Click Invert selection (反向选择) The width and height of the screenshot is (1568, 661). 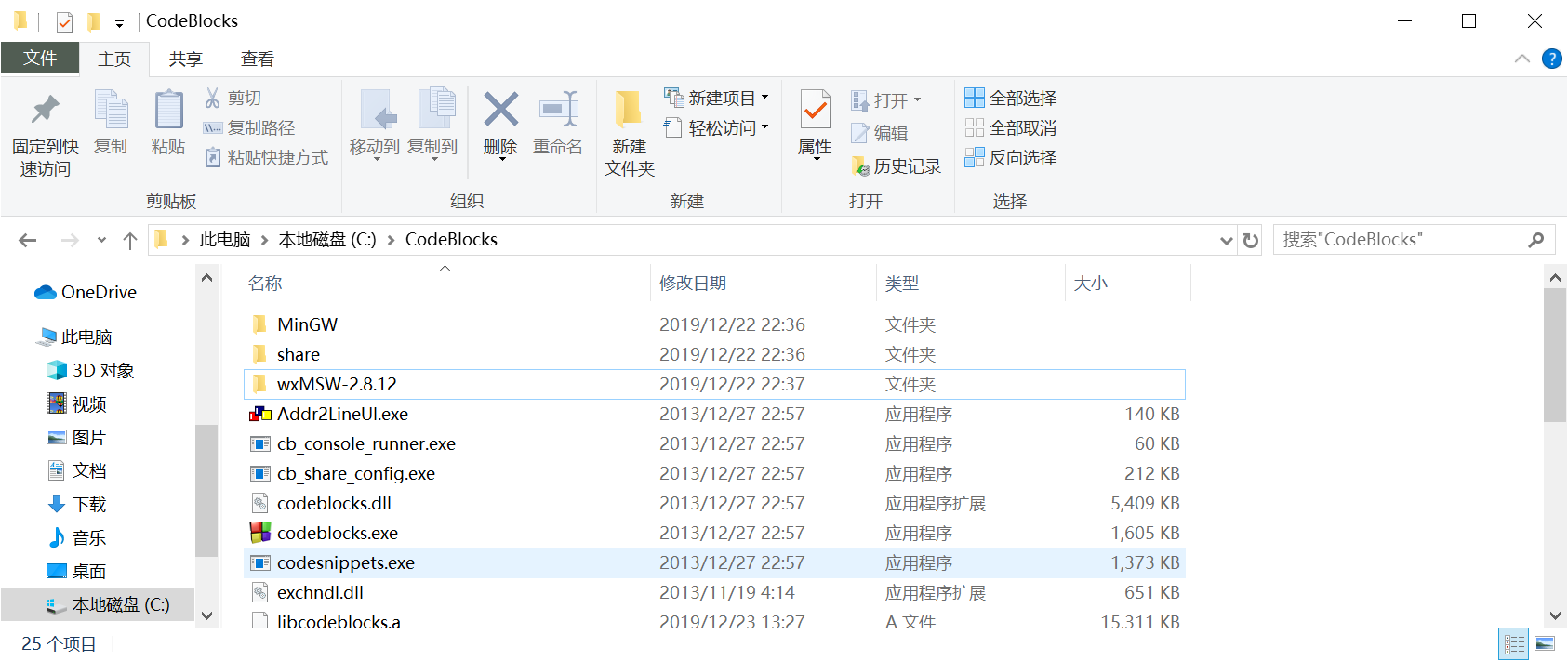[x=1011, y=157]
